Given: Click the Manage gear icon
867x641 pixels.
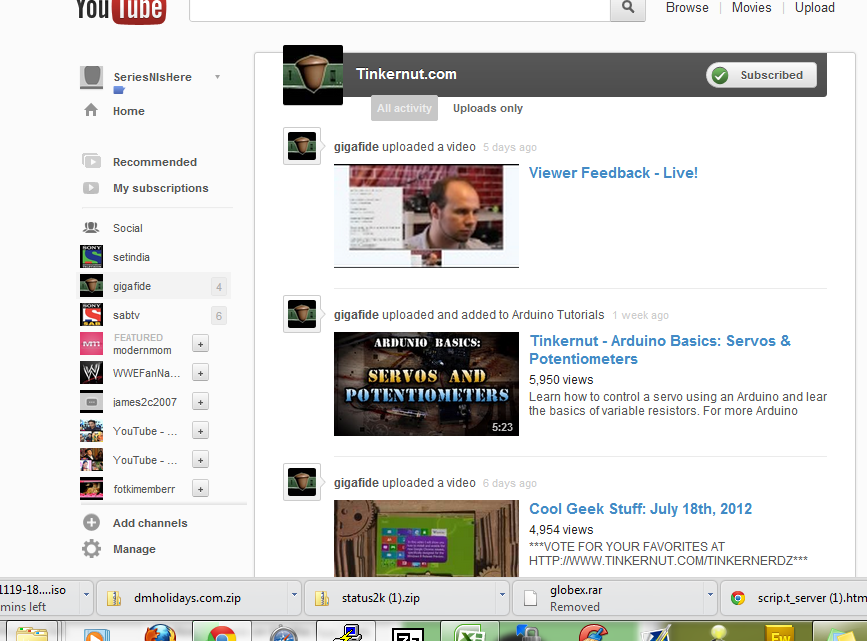Looking at the screenshot, I should point(91,549).
